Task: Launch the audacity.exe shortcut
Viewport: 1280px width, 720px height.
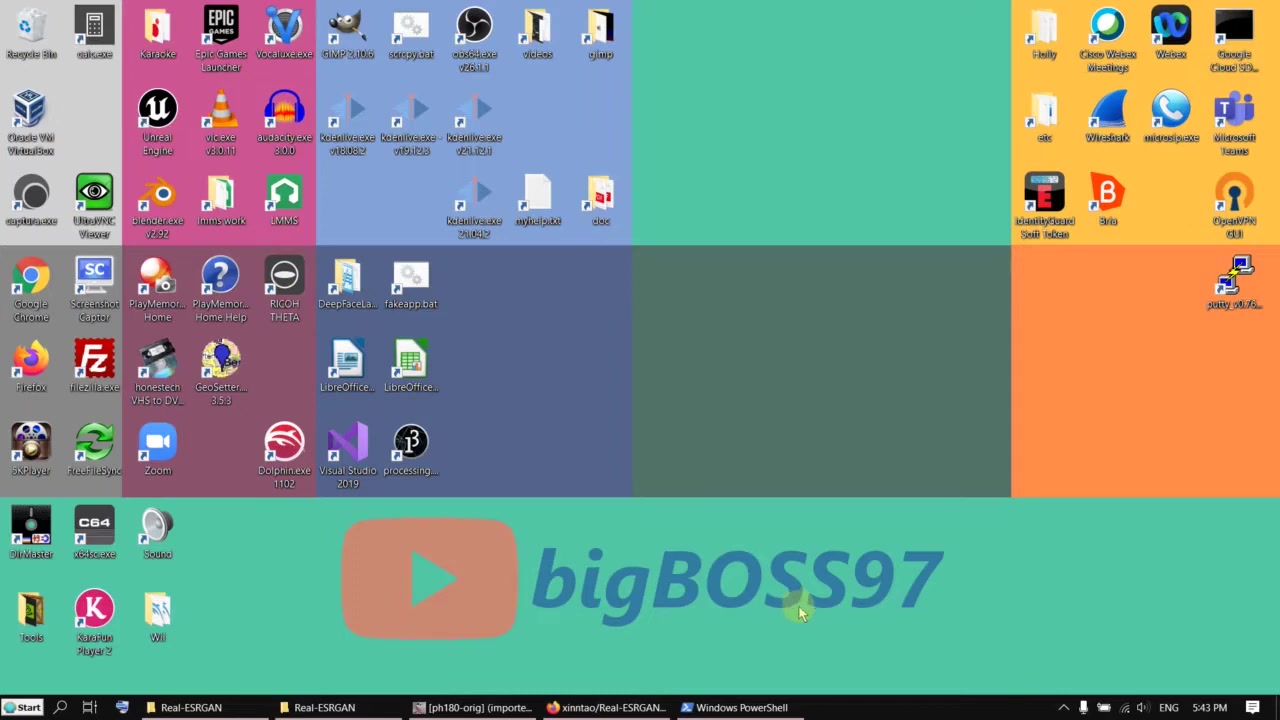Action: 284,123
